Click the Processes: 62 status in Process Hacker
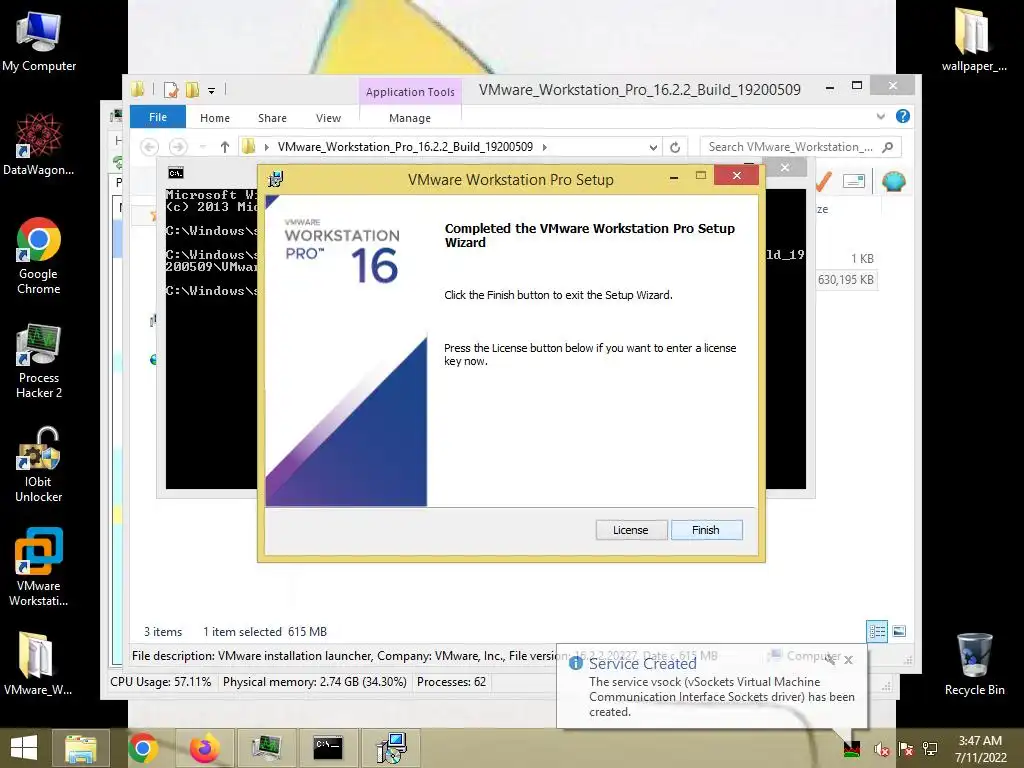Image resolution: width=1024 pixels, height=768 pixels. coord(451,682)
